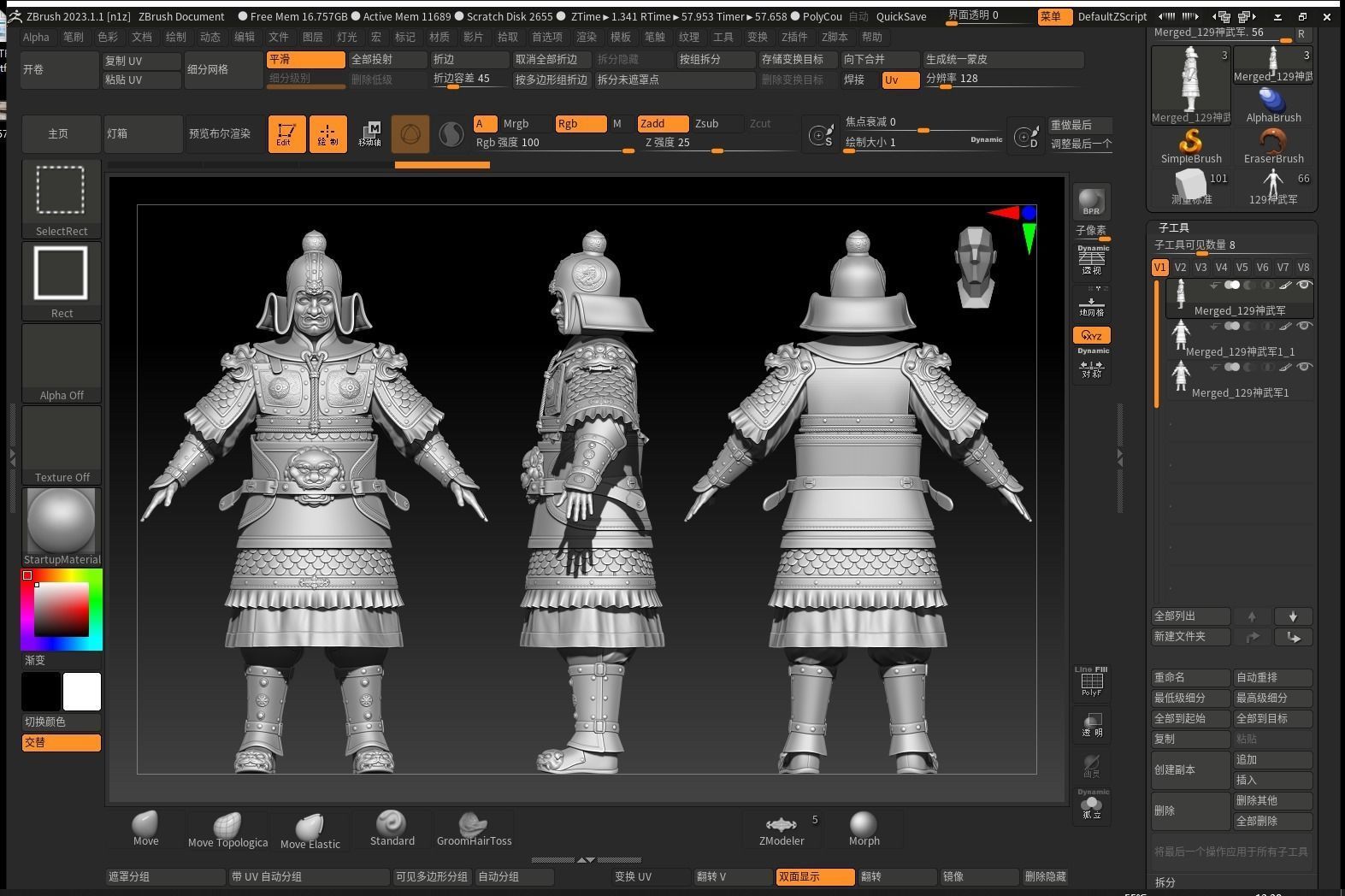
Task: Pick the EraserBrush tool
Action: point(1273,146)
